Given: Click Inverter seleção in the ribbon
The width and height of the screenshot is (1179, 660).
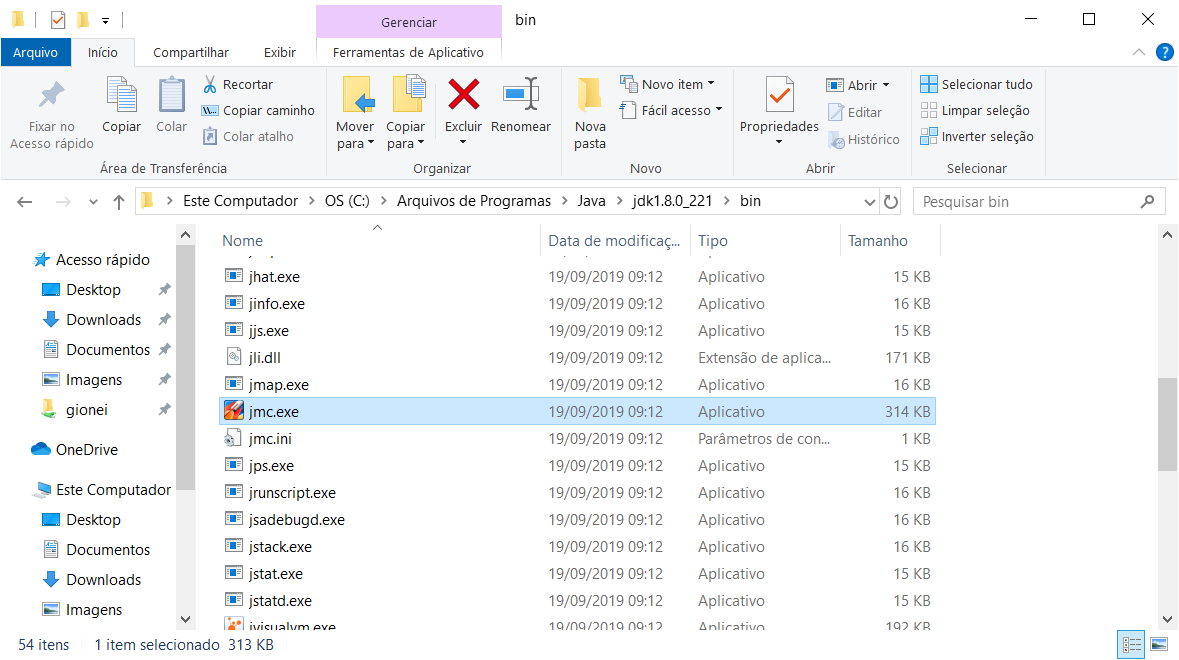Looking at the screenshot, I should [977, 136].
